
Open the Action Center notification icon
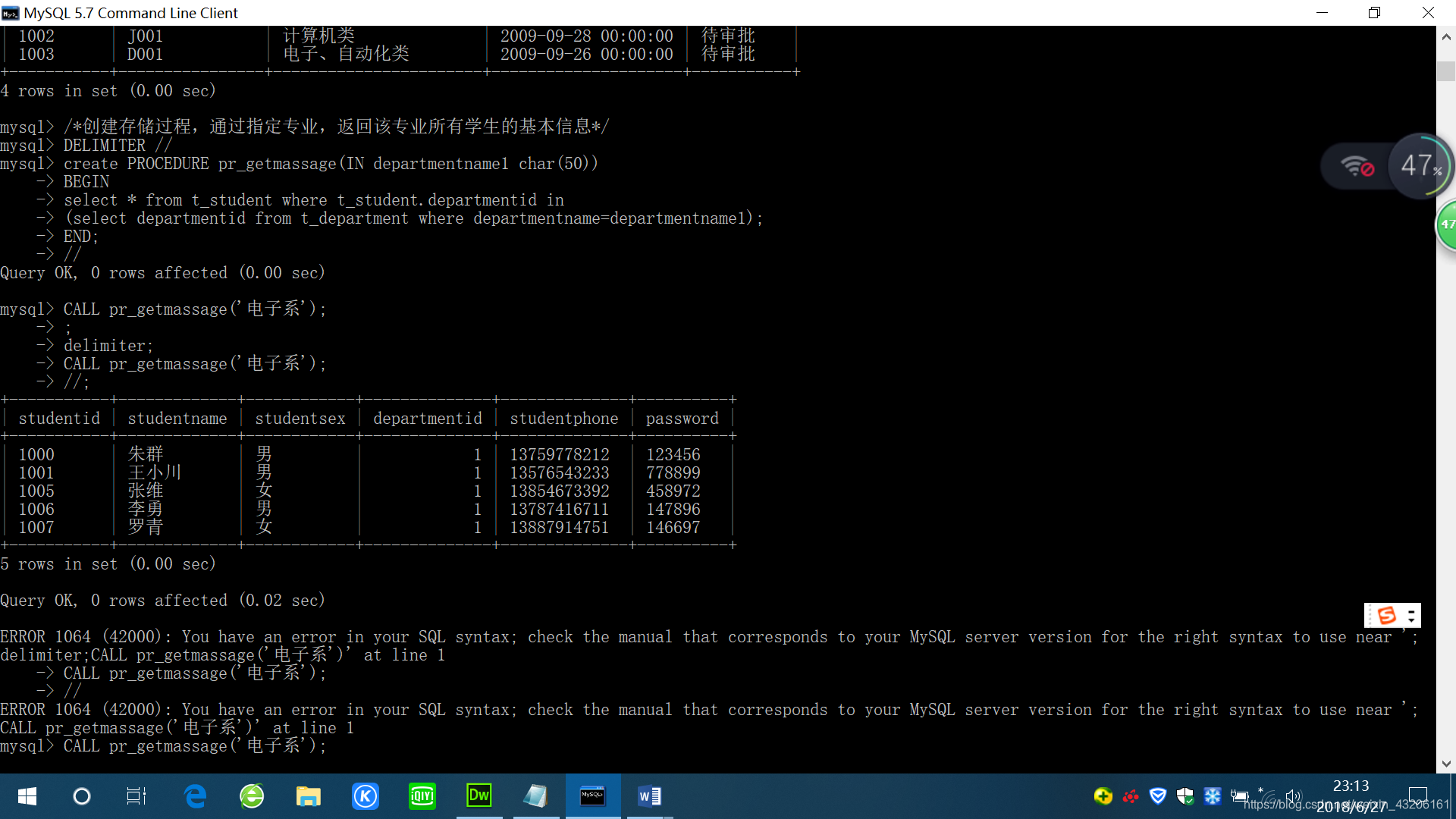click(x=1417, y=796)
